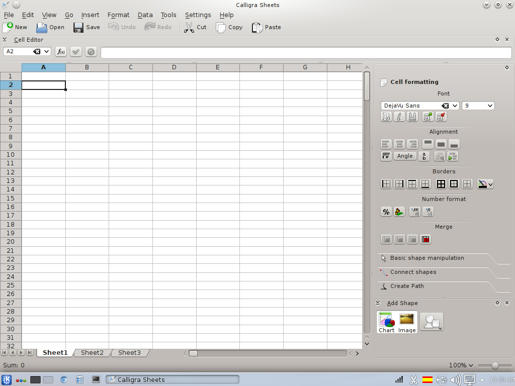Open KDE application launcher
515x386 pixels.
pos(6,379)
